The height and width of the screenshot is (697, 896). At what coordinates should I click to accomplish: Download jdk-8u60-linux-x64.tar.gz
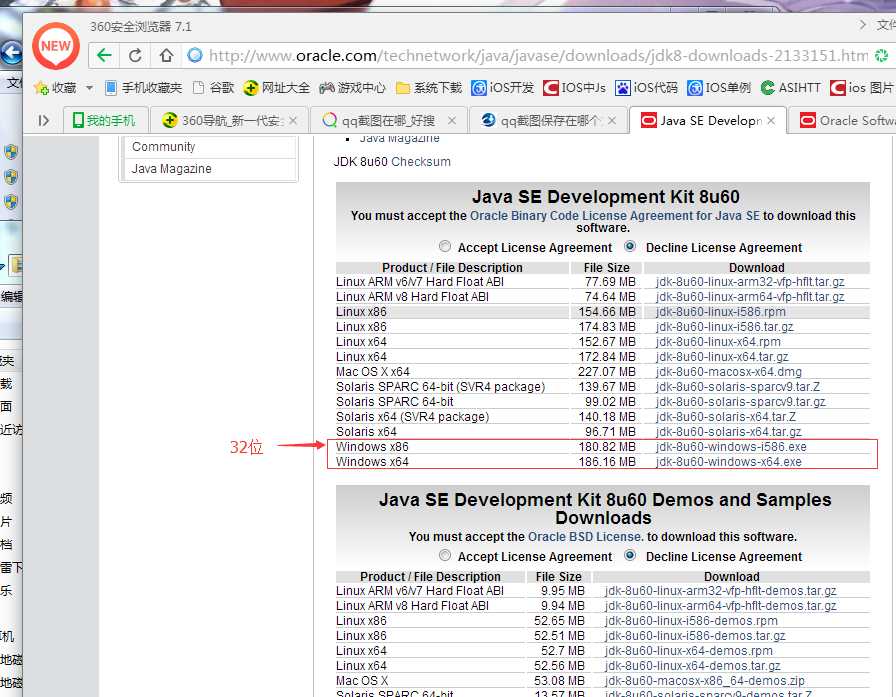(722, 356)
